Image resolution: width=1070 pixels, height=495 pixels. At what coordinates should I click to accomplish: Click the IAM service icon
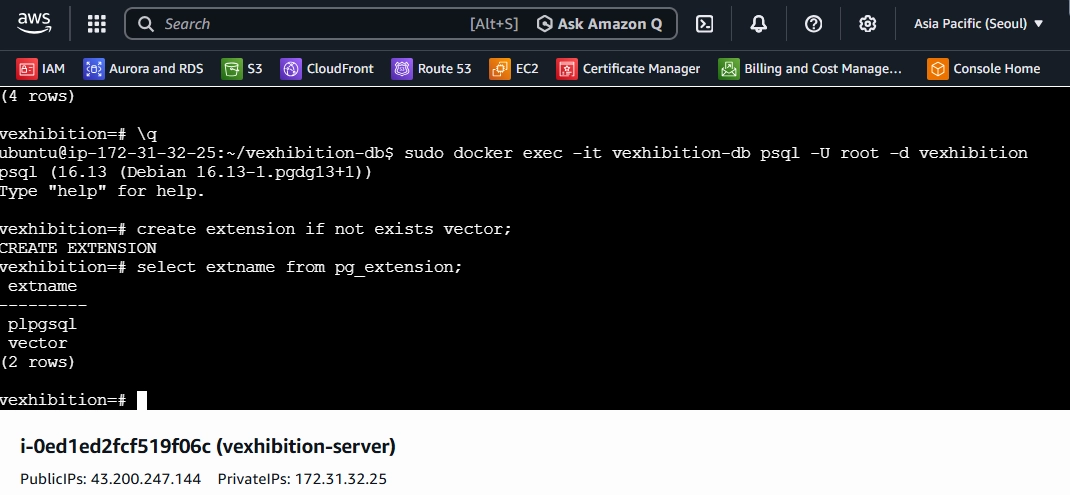(27, 68)
